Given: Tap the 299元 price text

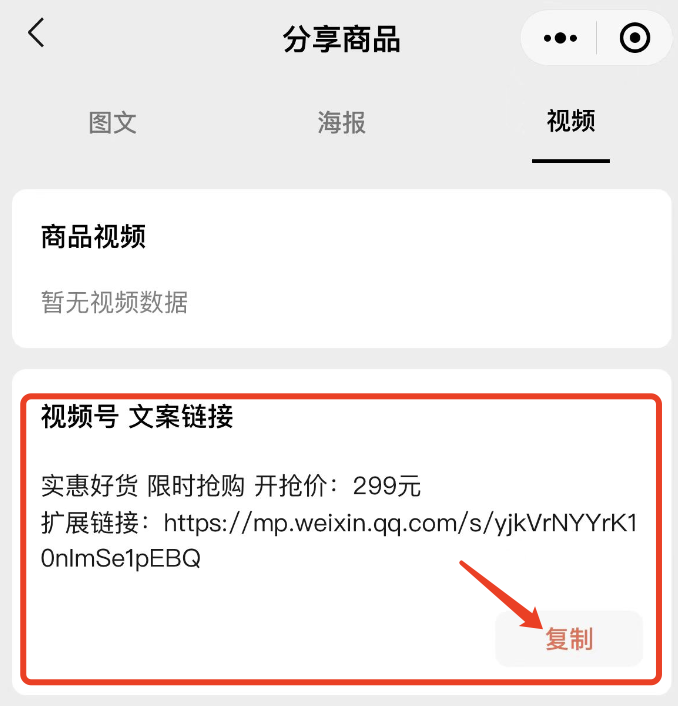Looking at the screenshot, I should [387, 486].
